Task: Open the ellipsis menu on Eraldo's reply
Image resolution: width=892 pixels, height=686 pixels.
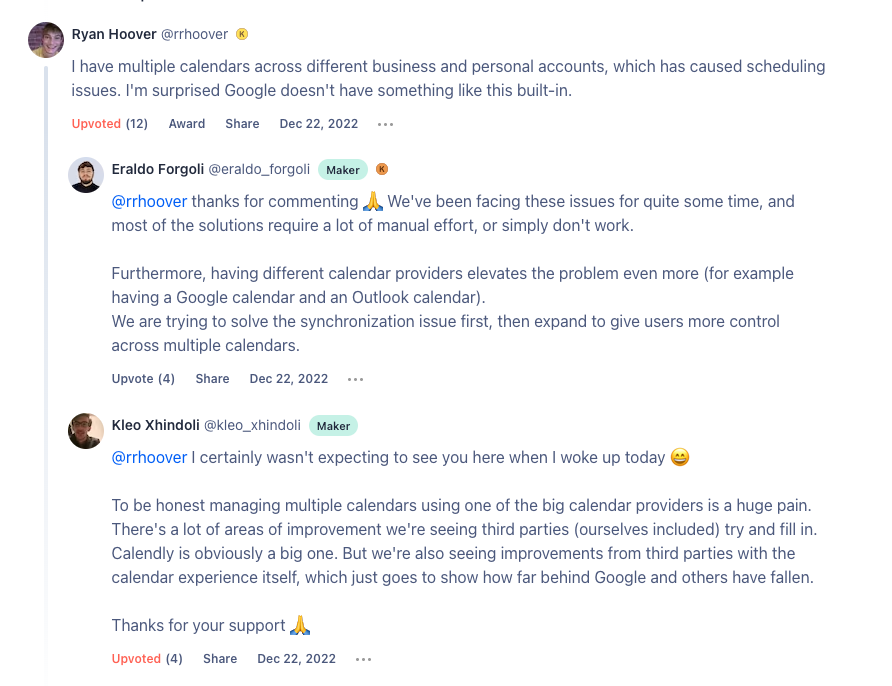Action: [x=356, y=379]
